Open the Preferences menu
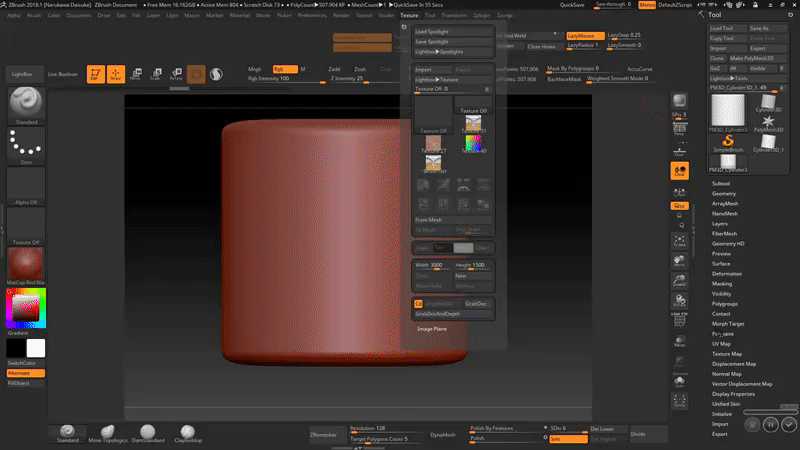 [x=312, y=15]
